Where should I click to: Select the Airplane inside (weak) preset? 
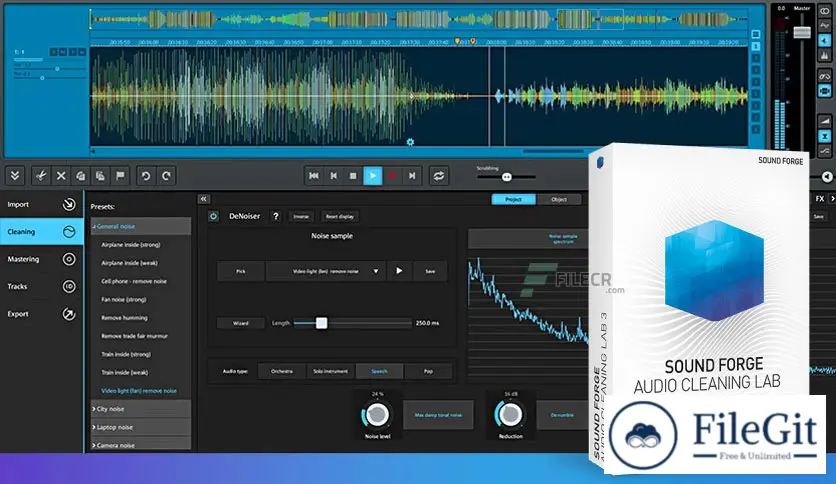click(x=130, y=263)
